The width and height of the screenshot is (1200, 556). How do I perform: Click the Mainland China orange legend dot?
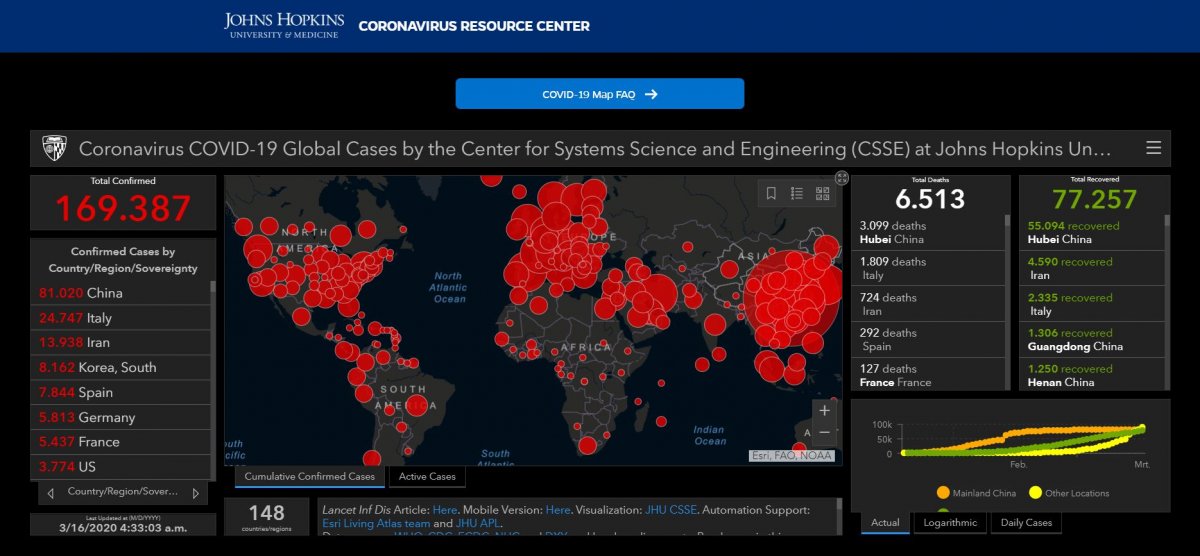(943, 493)
